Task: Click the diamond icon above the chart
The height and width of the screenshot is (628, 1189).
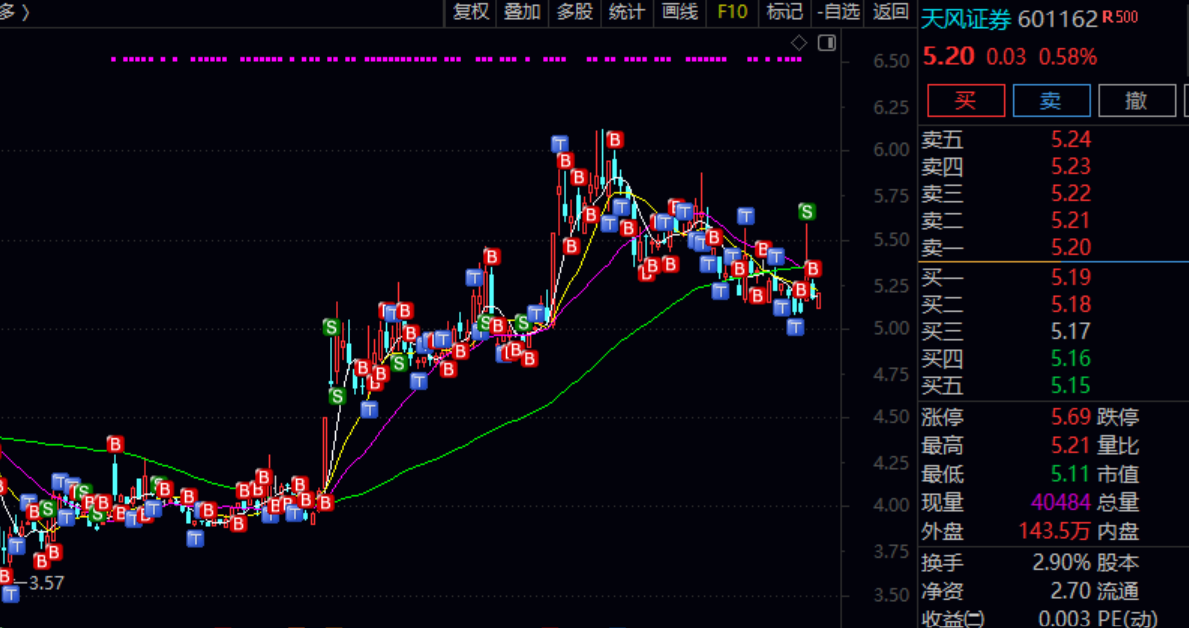Action: [x=799, y=42]
